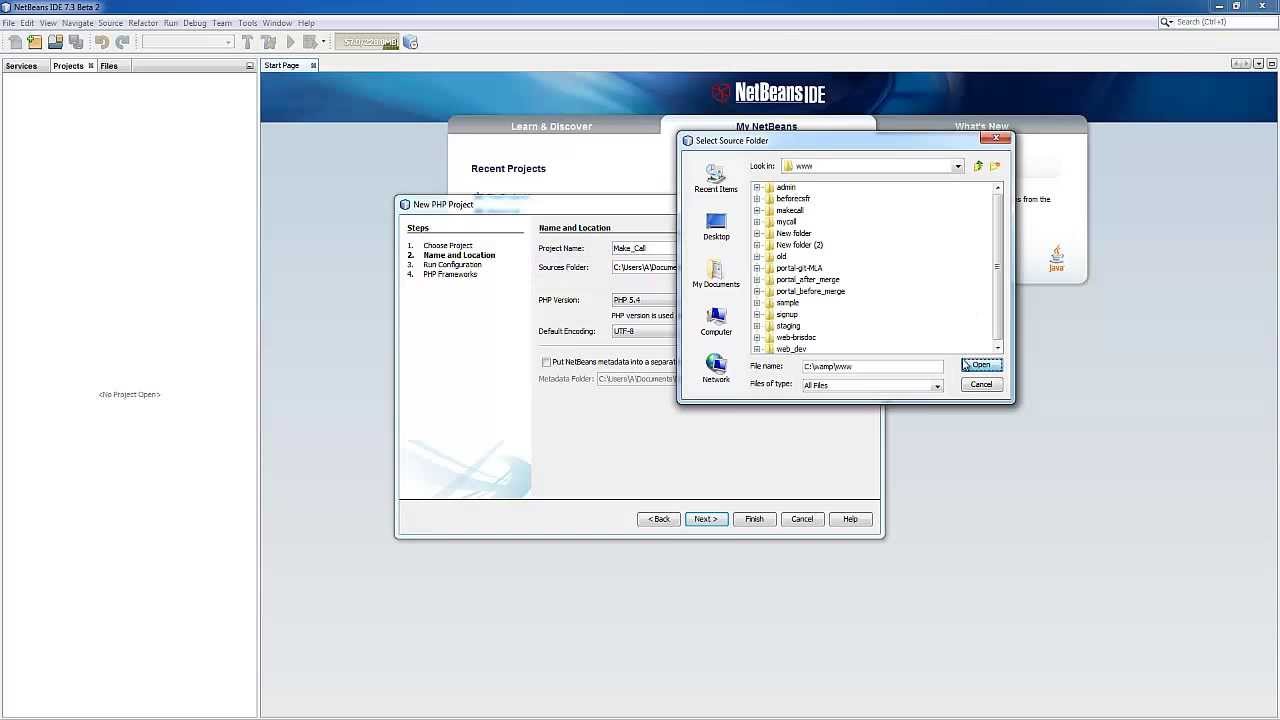This screenshot has width=1280, height=720.
Task: Open the debug button dropdown arrow
Action: 323,42
